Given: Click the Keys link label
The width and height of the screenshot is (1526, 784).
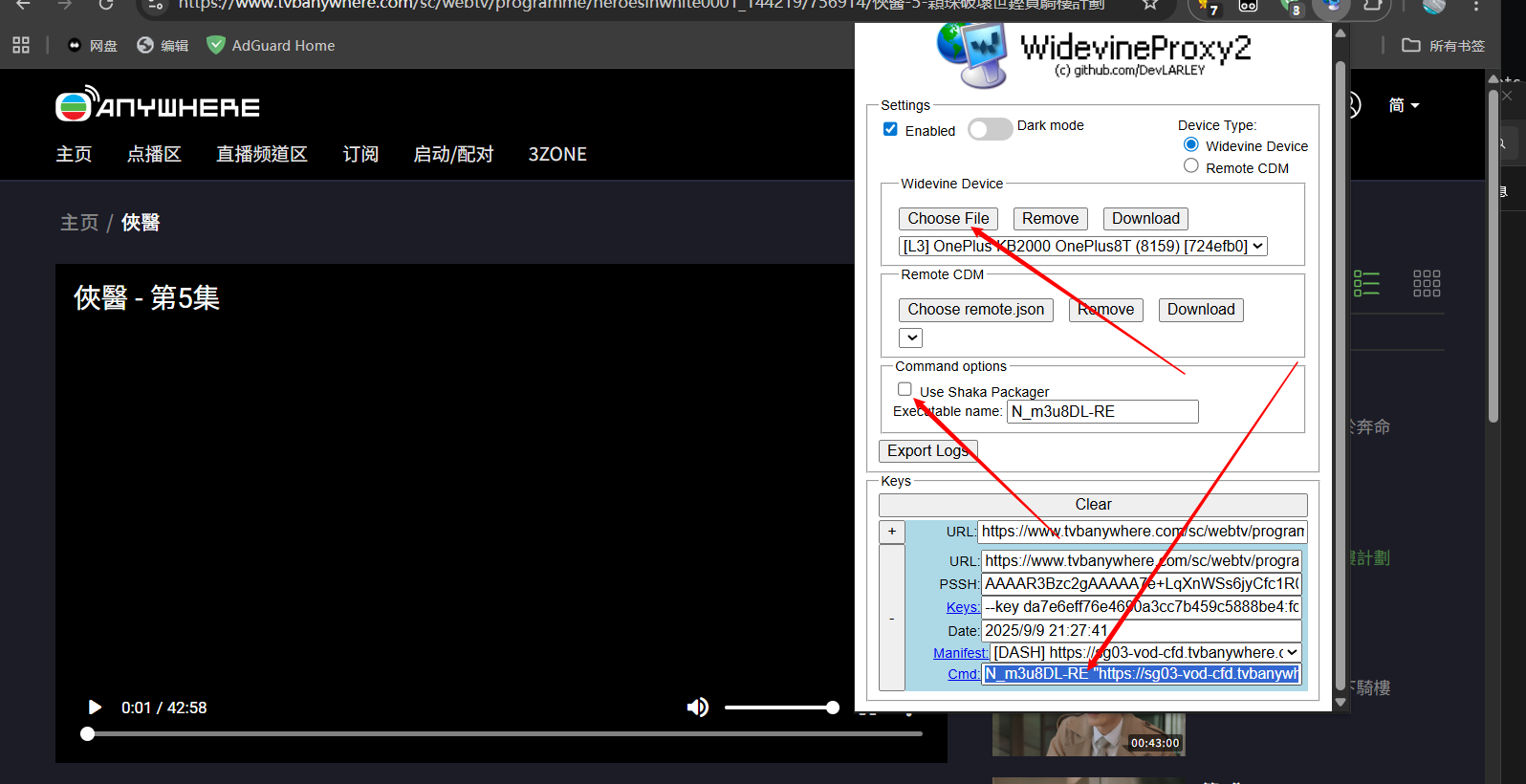Looking at the screenshot, I should click(962, 607).
